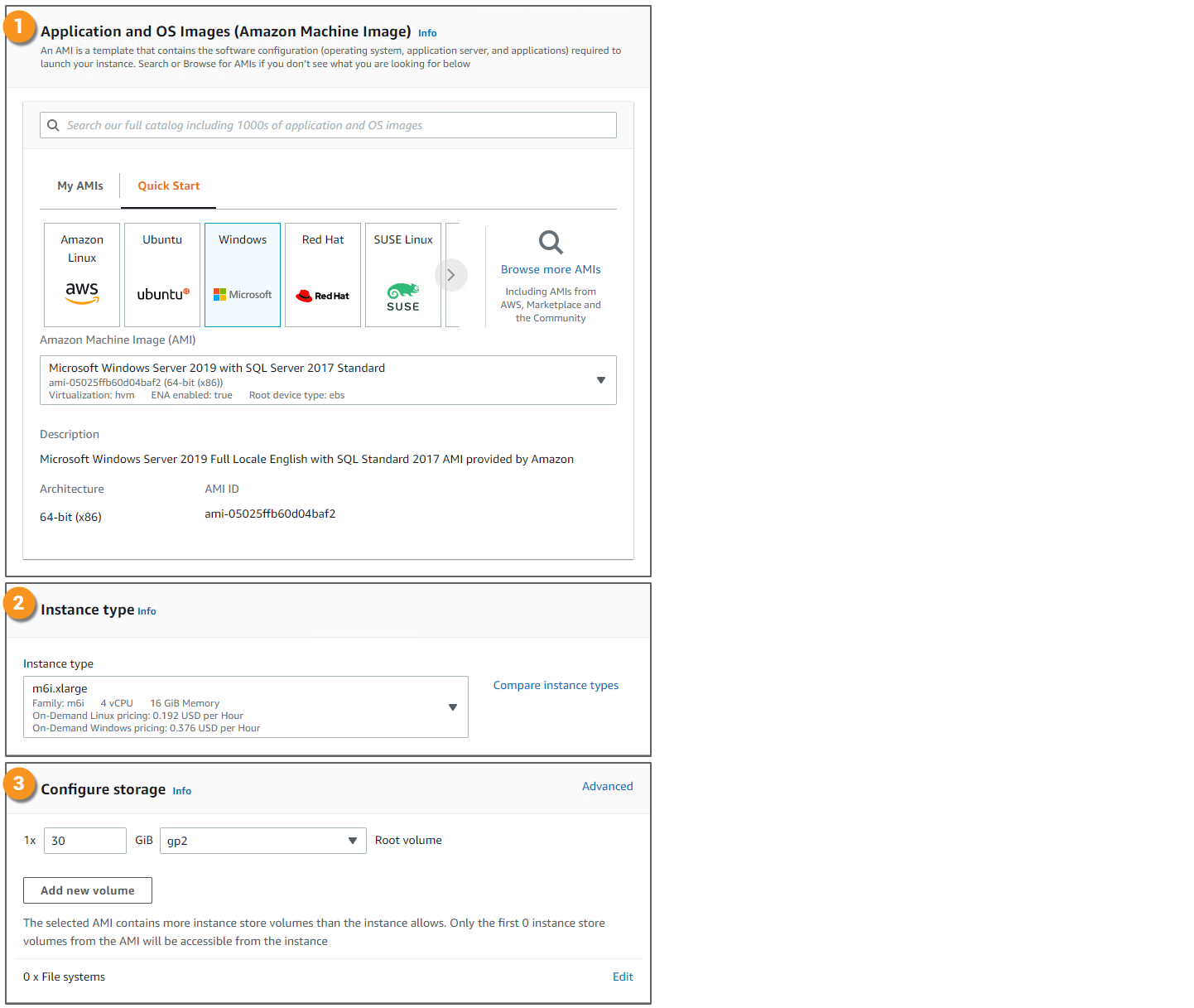
Task: Select the Windows Microsoft AMI tile
Action: (243, 275)
